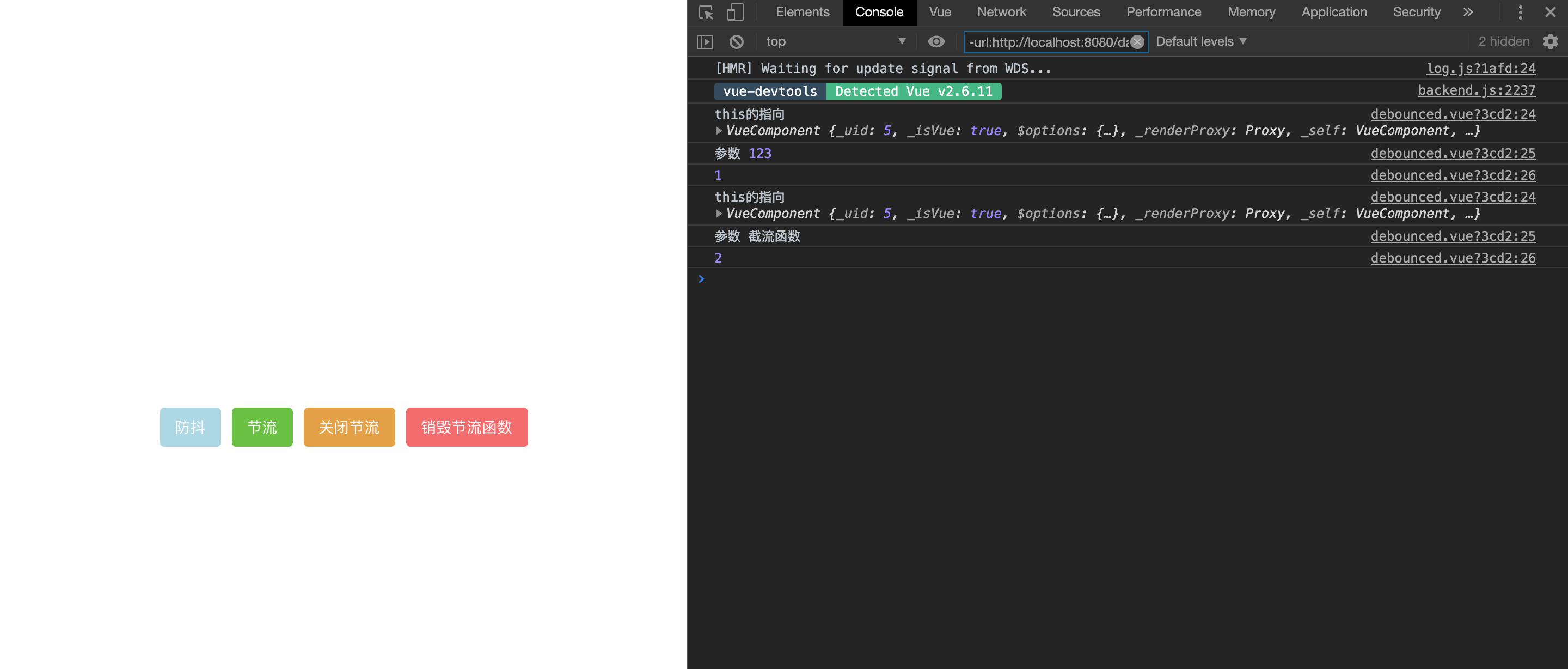Open console settings gear icon

click(x=1551, y=41)
